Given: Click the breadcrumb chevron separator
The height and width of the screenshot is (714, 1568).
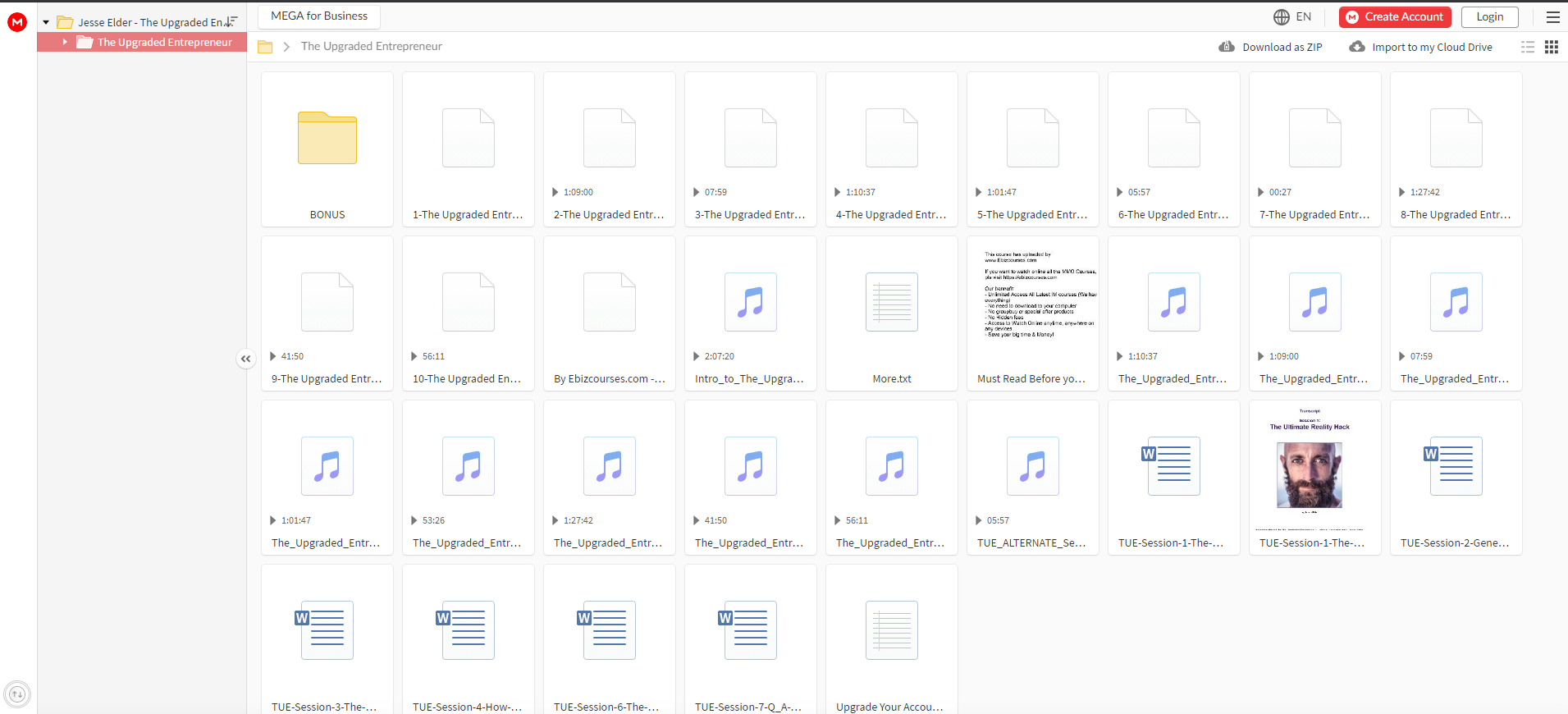Looking at the screenshot, I should coord(286,47).
